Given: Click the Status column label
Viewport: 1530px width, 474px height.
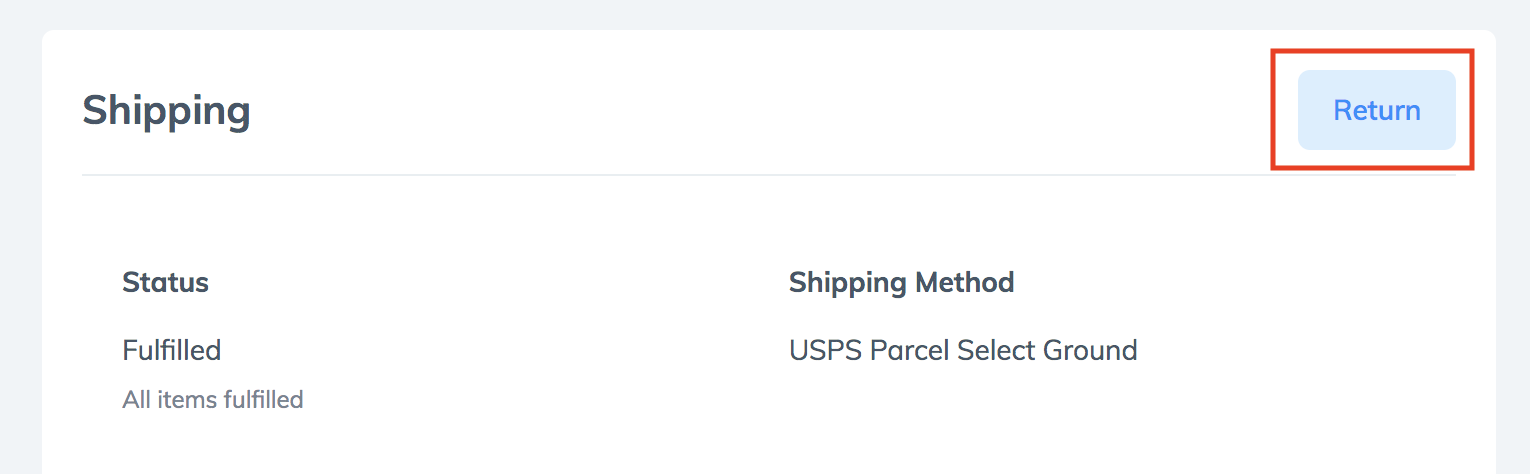Looking at the screenshot, I should (165, 283).
